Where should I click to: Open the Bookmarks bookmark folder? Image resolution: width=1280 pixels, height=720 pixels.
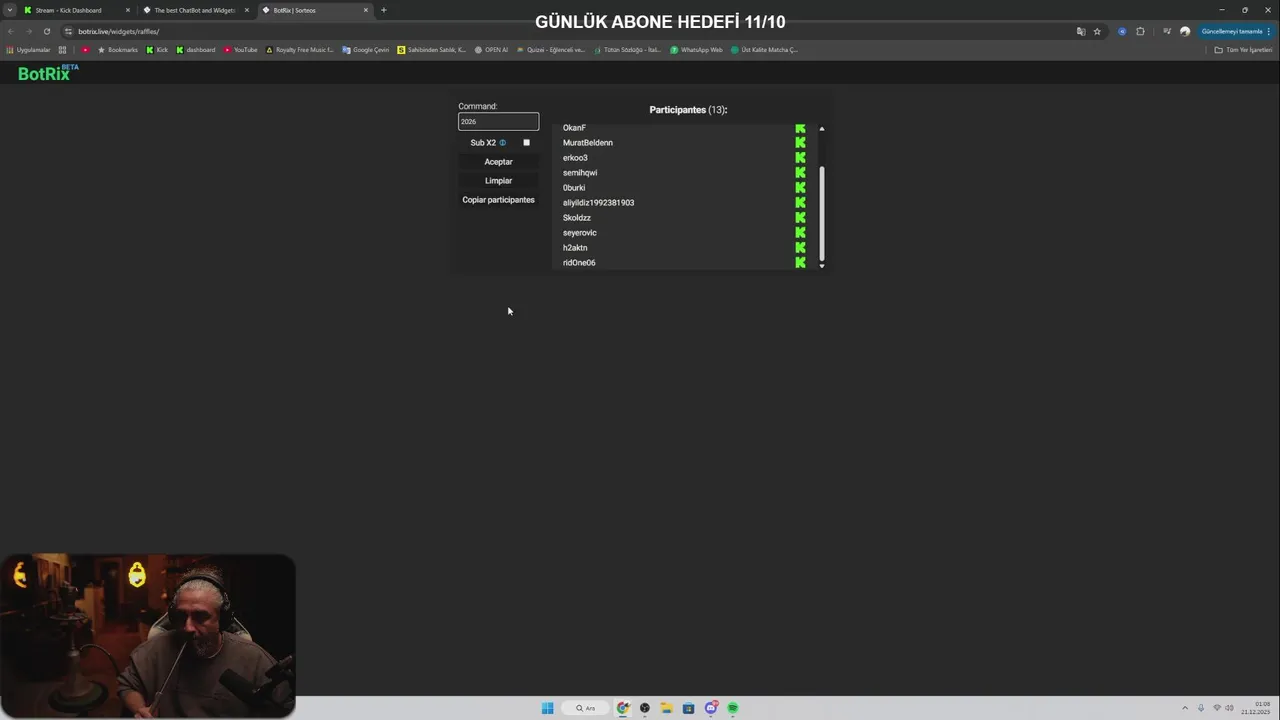tap(117, 50)
